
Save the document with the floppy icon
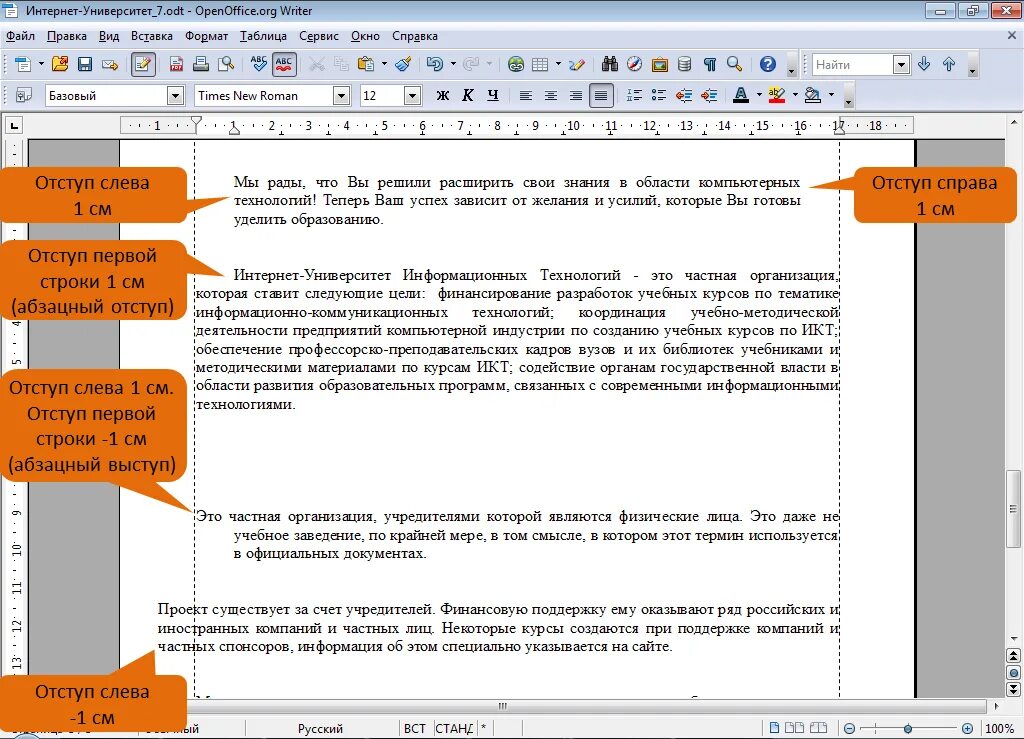click(x=85, y=64)
